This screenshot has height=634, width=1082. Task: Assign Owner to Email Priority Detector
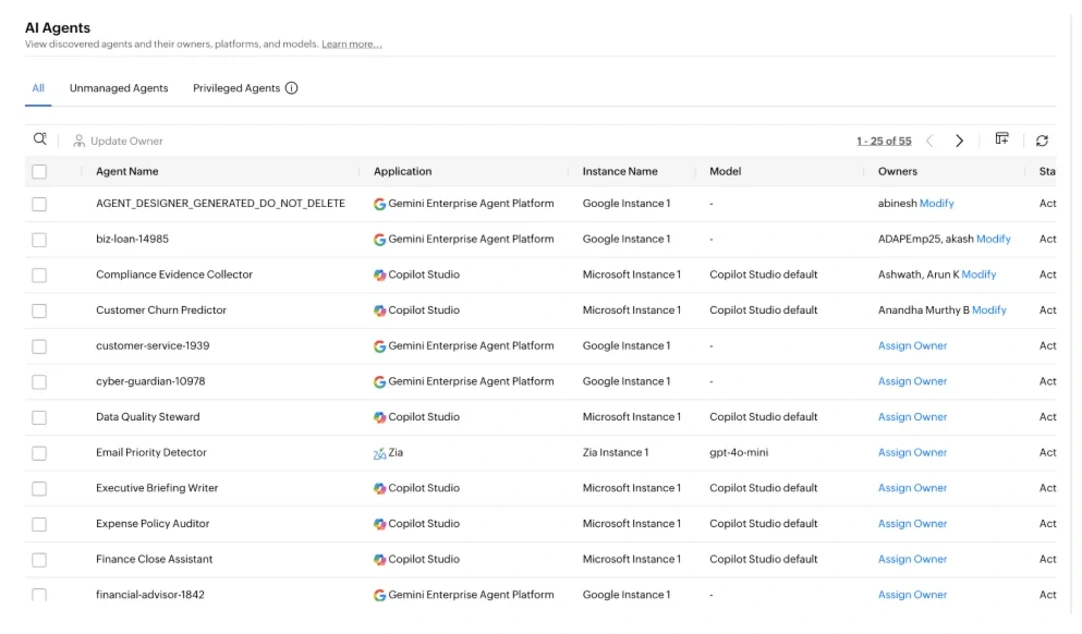912,453
